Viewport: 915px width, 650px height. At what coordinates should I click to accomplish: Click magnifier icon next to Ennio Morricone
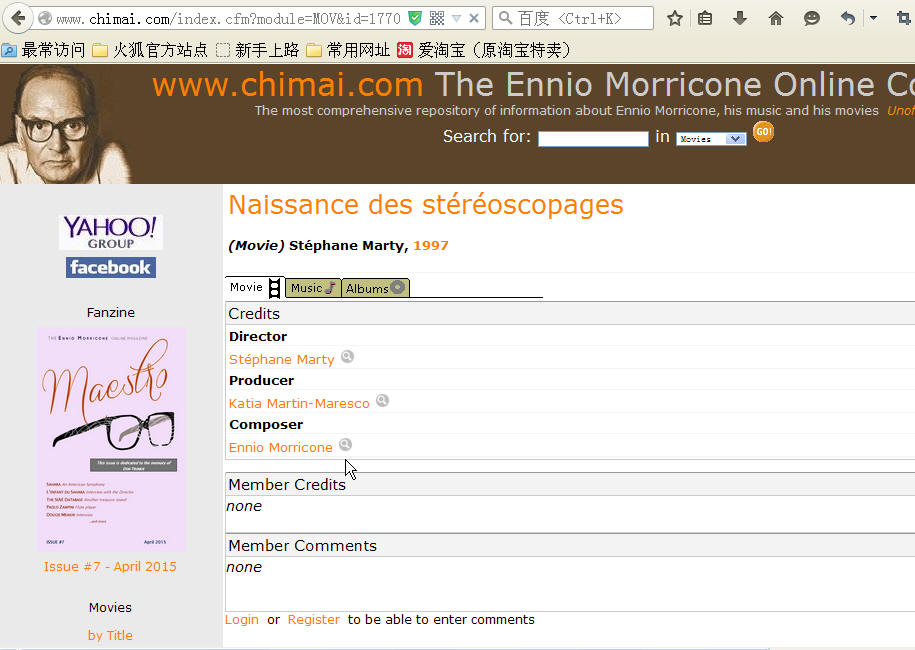pyautogui.click(x=345, y=445)
